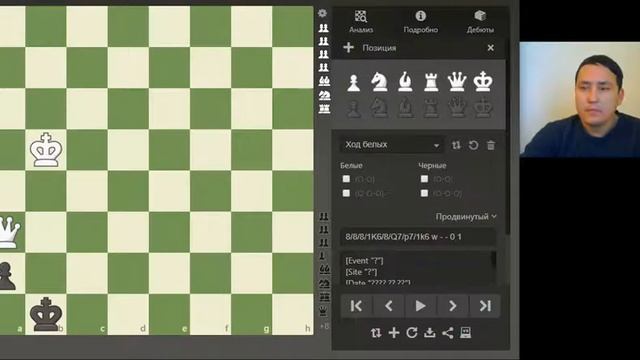Select the white king on the board

click(x=46, y=150)
